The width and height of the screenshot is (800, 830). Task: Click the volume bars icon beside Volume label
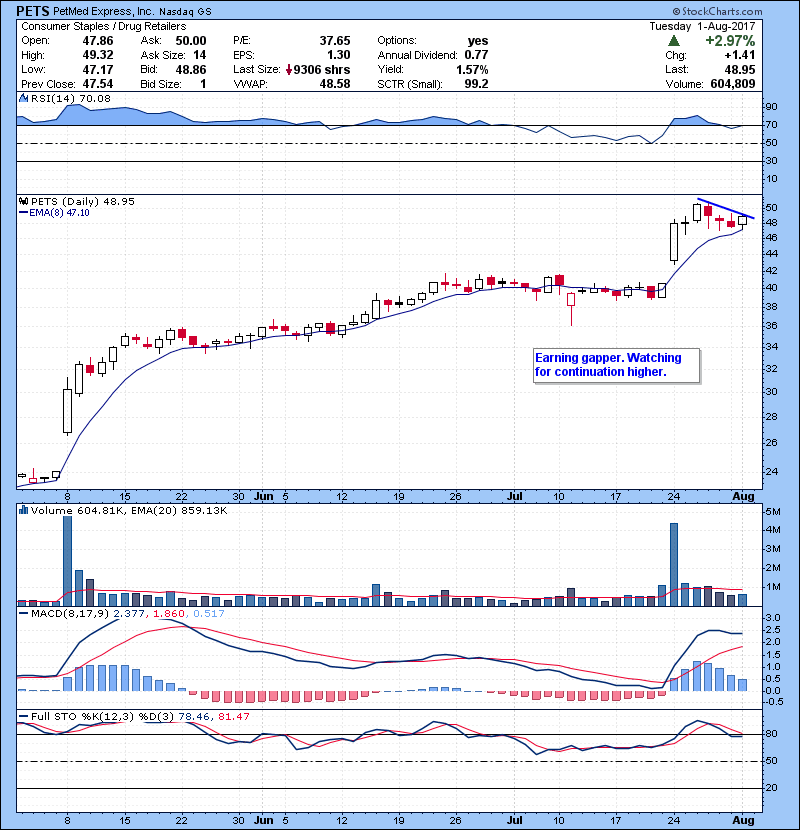tap(23, 510)
